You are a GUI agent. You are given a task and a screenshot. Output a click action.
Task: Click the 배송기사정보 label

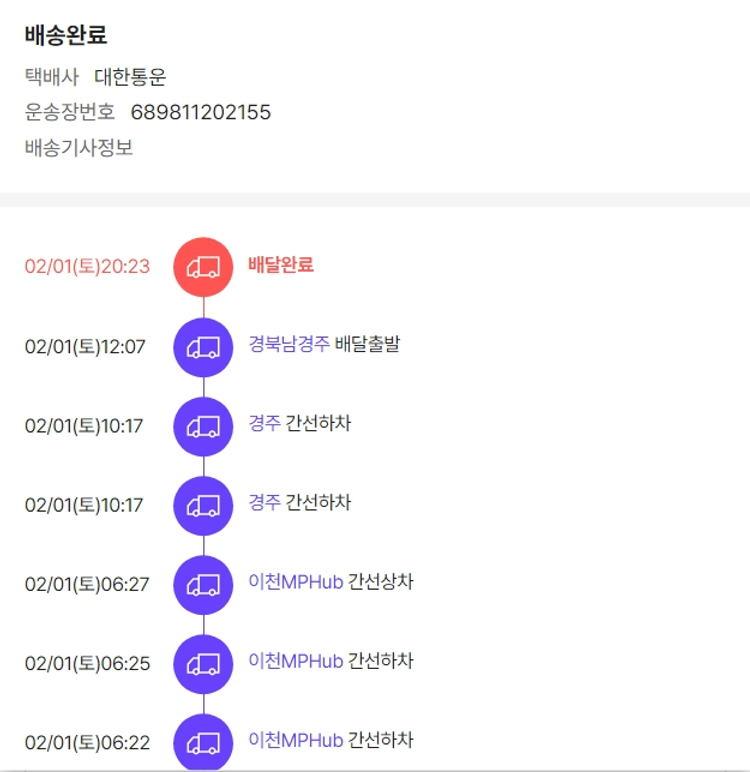pos(79,148)
